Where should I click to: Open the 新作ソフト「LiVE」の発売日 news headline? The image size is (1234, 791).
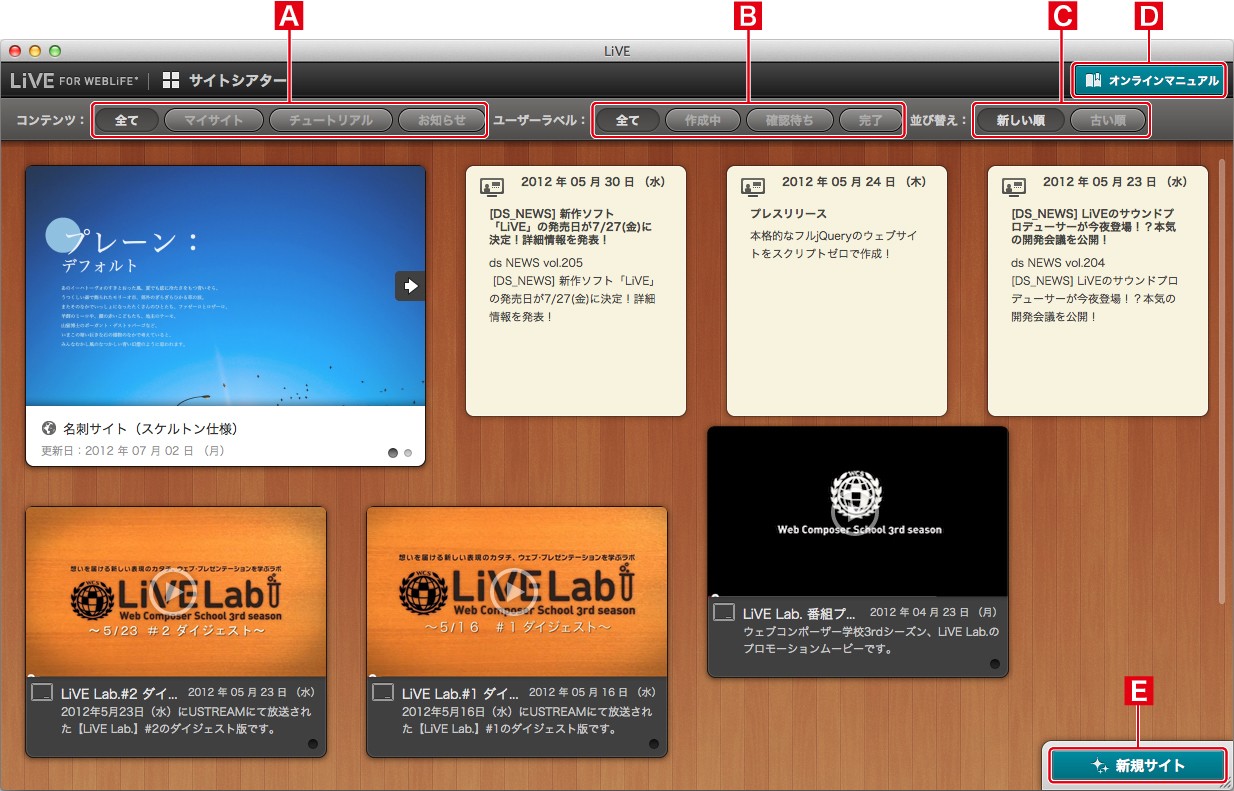[x=571, y=227]
